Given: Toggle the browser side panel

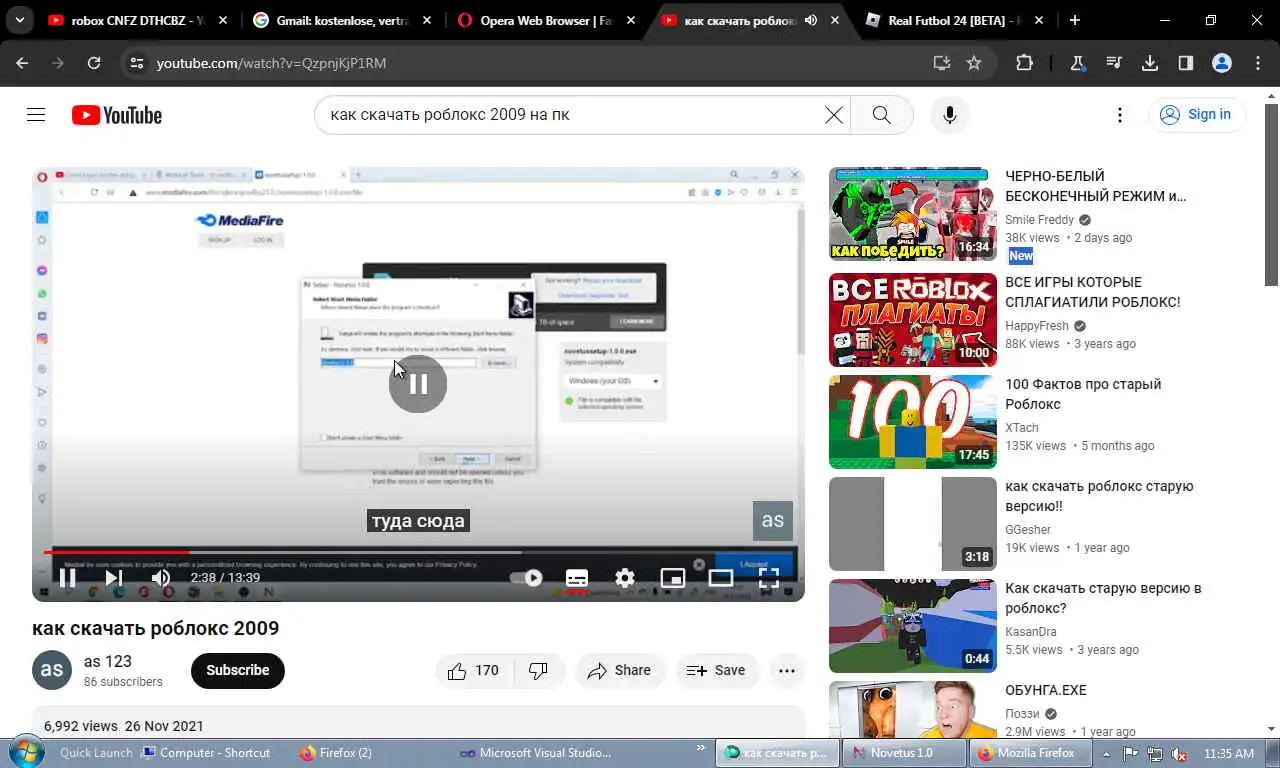Looking at the screenshot, I should pyautogui.click(x=1185, y=63).
